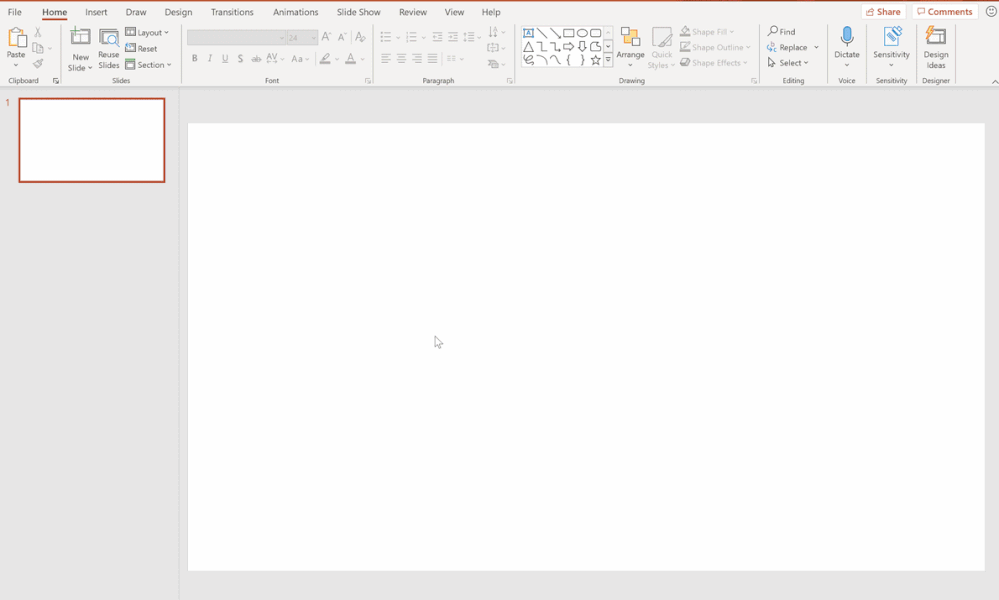
Task: Open Sensitivity label options
Action: (x=891, y=46)
